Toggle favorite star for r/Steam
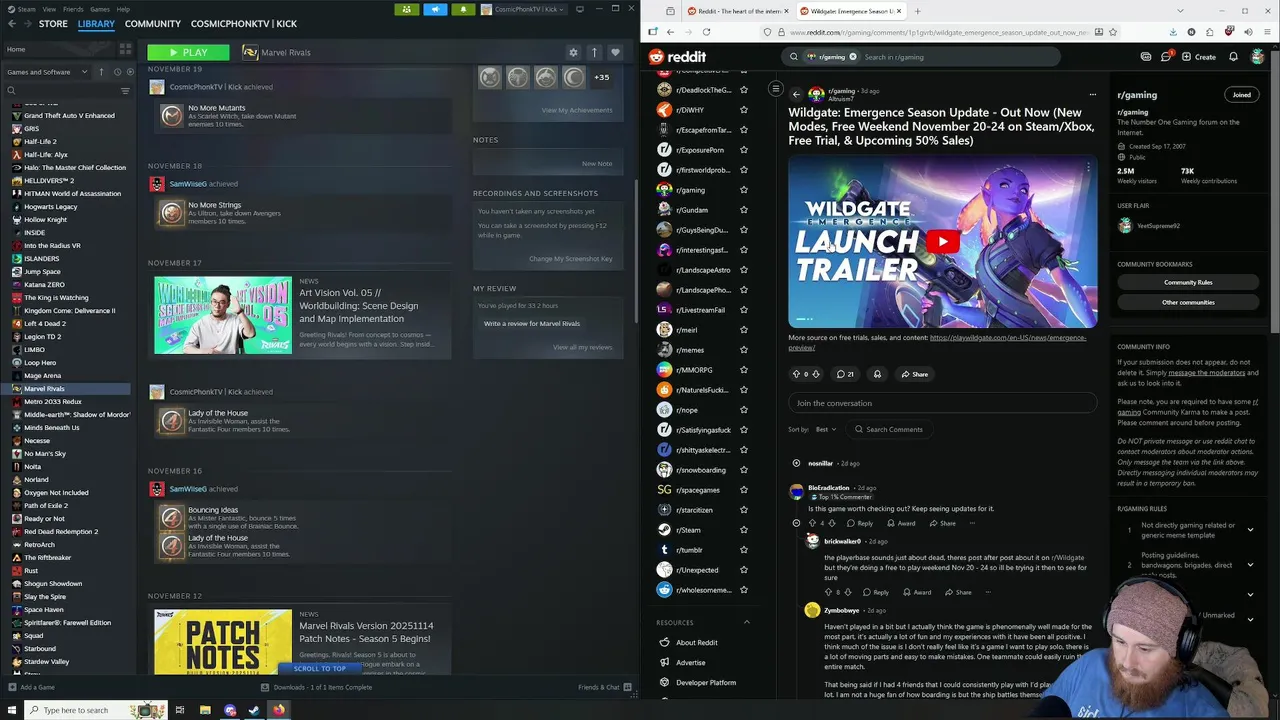The height and width of the screenshot is (720, 1280). [x=743, y=530]
